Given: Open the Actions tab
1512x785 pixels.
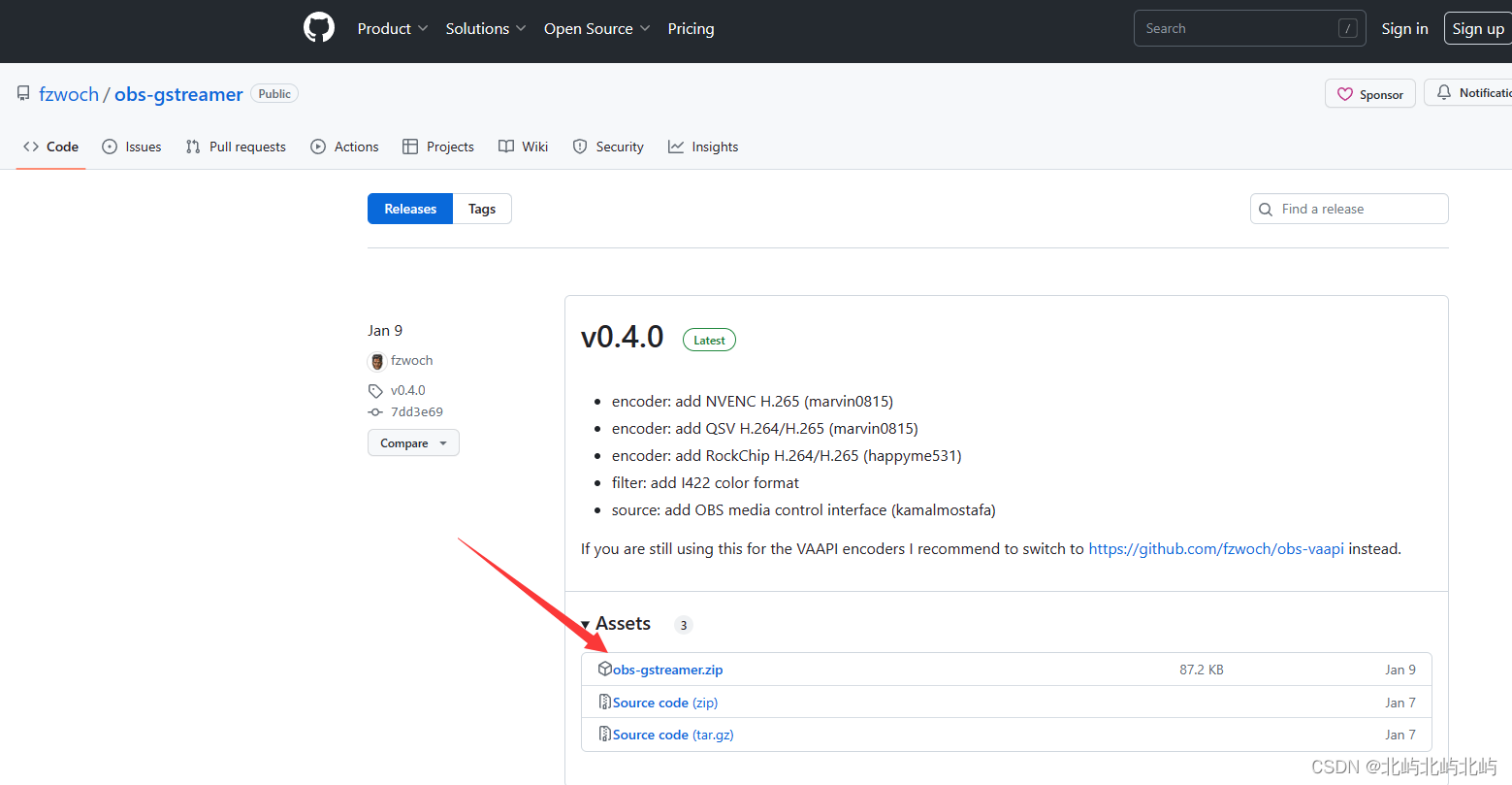Looking at the screenshot, I should pyautogui.click(x=344, y=147).
